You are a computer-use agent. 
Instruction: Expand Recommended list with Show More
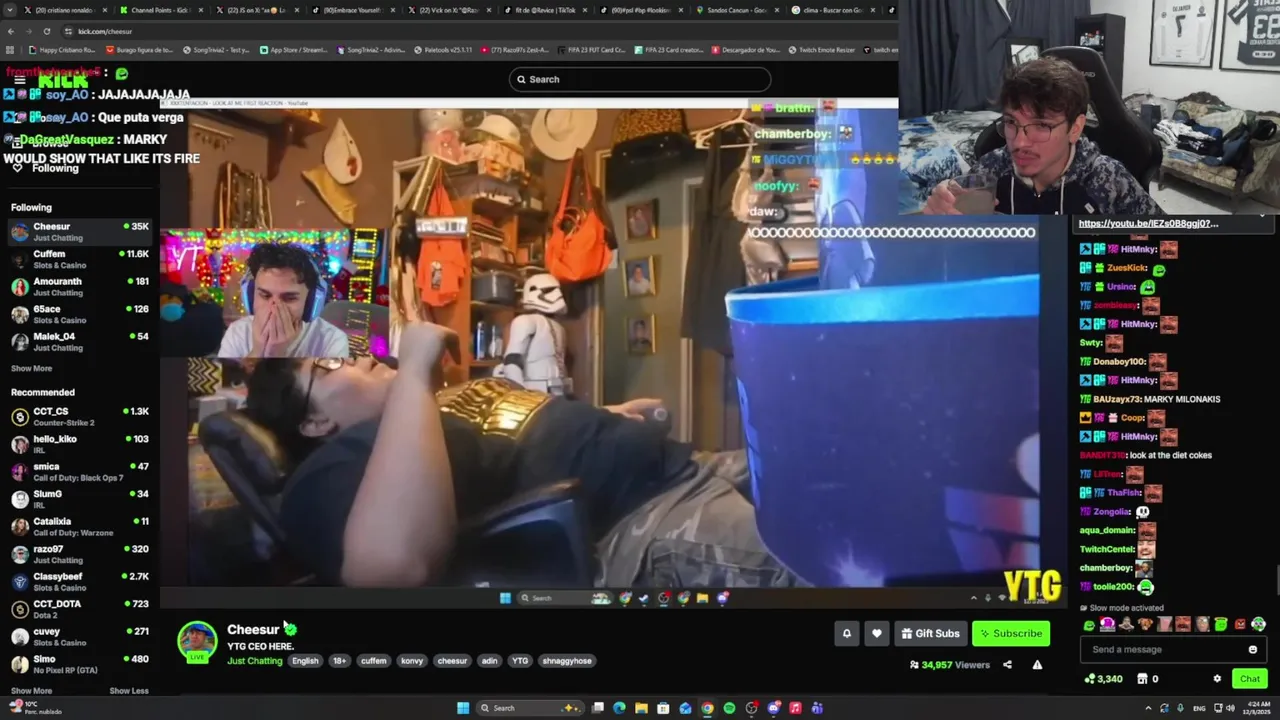click(x=31, y=691)
